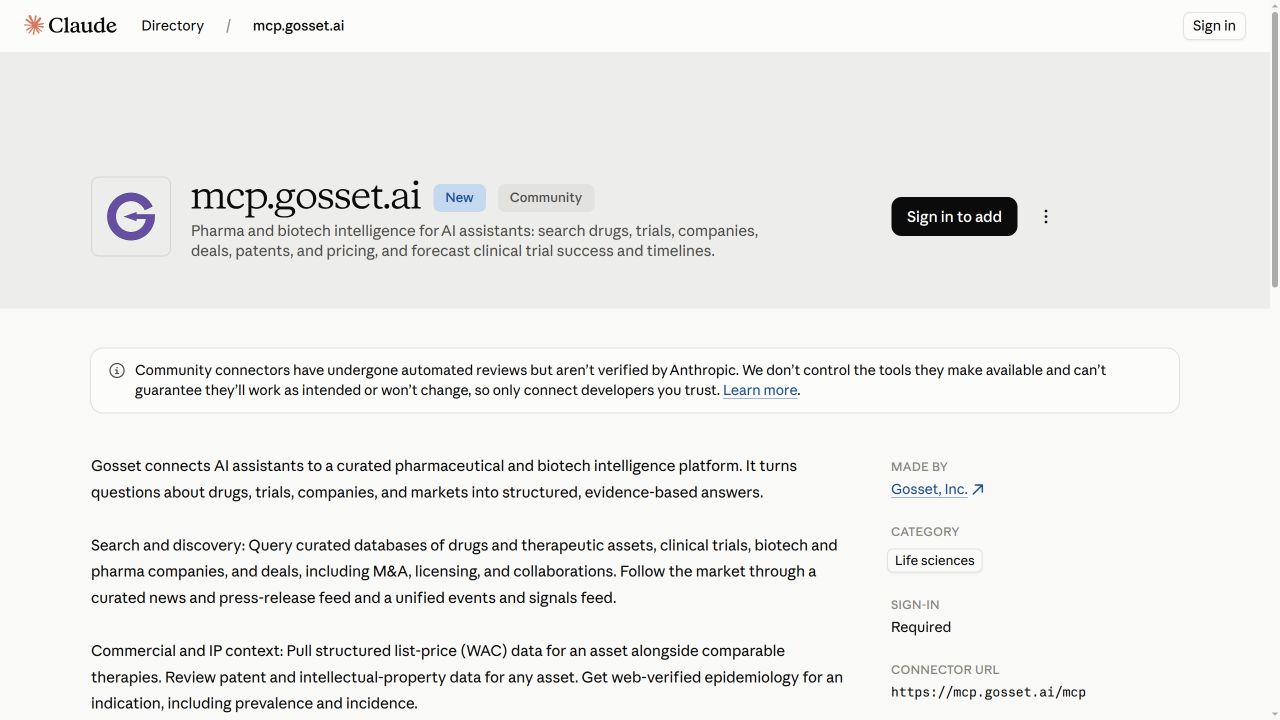Click Sign in to add button
1280x720 pixels.
tap(954, 216)
